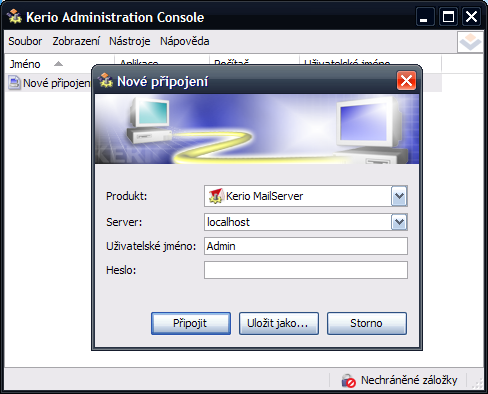Click the window resize grip in status bar
Viewport: 488px width, 394px height.
[478, 383]
